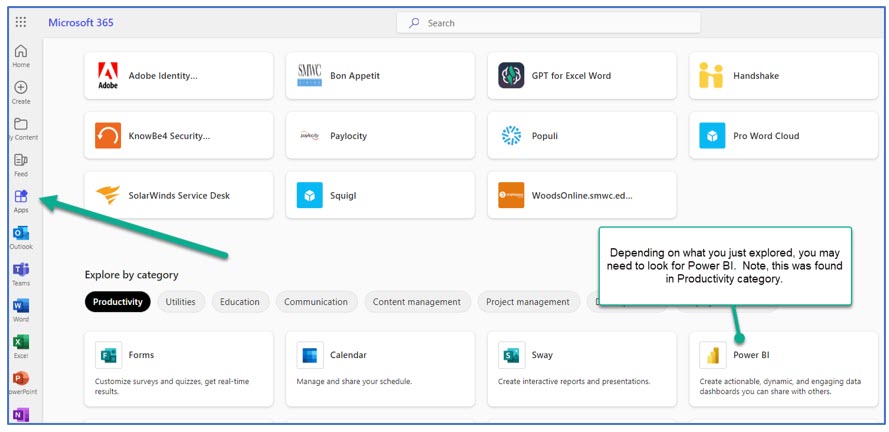889x432 pixels.
Task: Click the Calendar app icon
Action: click(x=310, y=355)
